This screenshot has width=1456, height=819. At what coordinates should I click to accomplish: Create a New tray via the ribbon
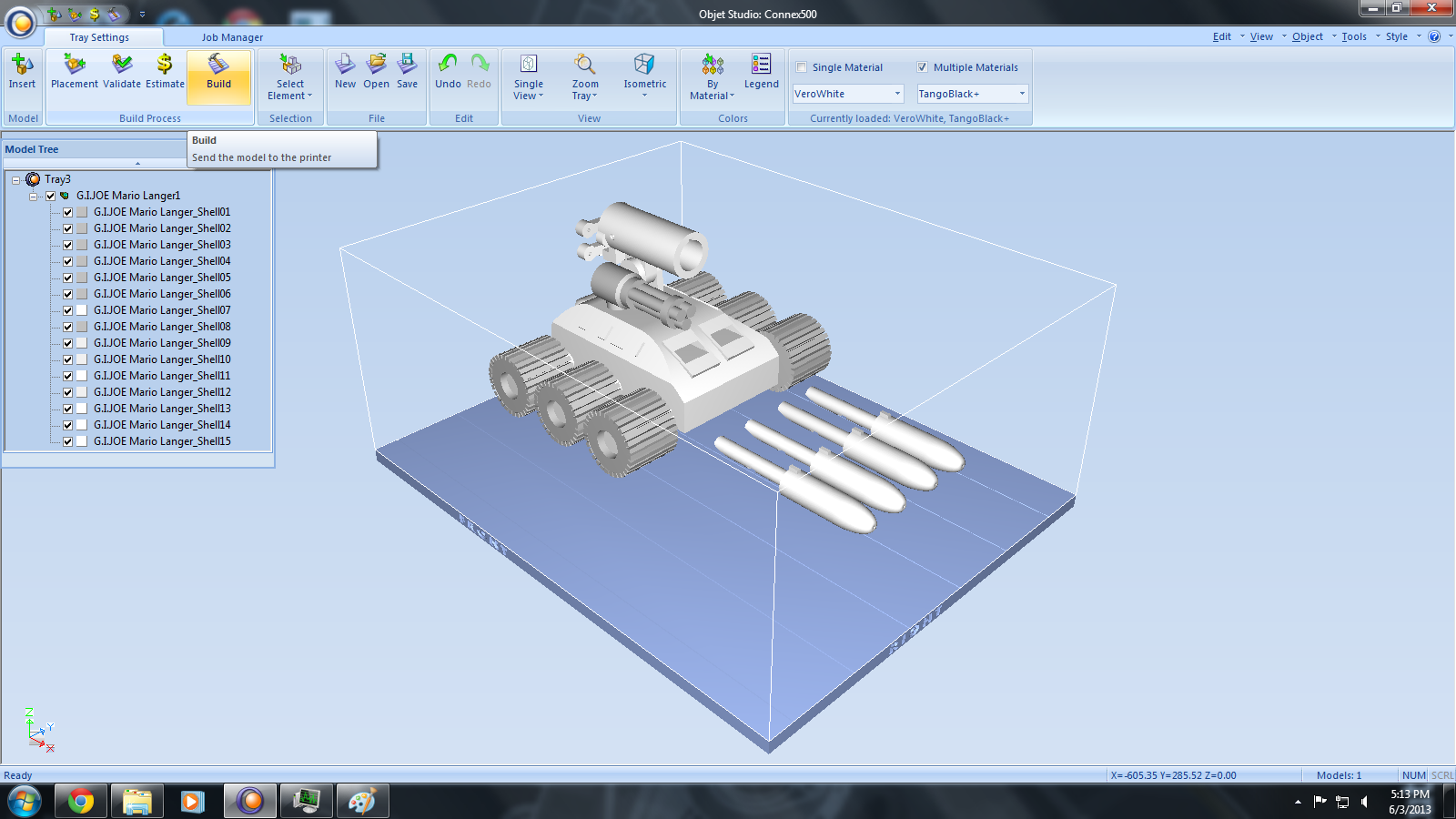pyautogui.click(x=346, y=72)
